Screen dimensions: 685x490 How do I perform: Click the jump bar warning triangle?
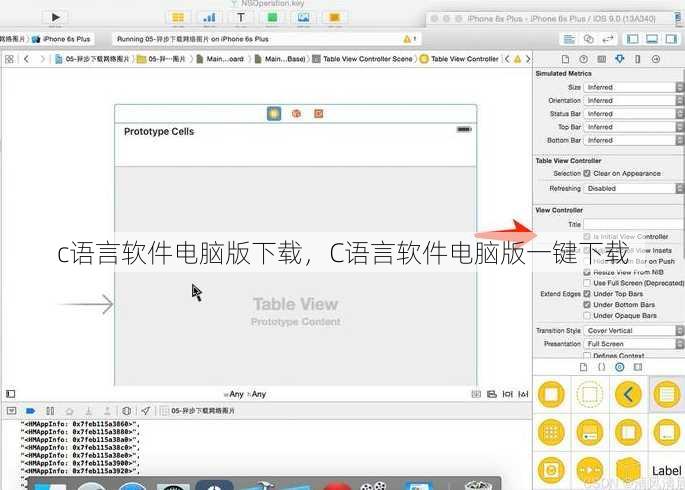[518, 59]
